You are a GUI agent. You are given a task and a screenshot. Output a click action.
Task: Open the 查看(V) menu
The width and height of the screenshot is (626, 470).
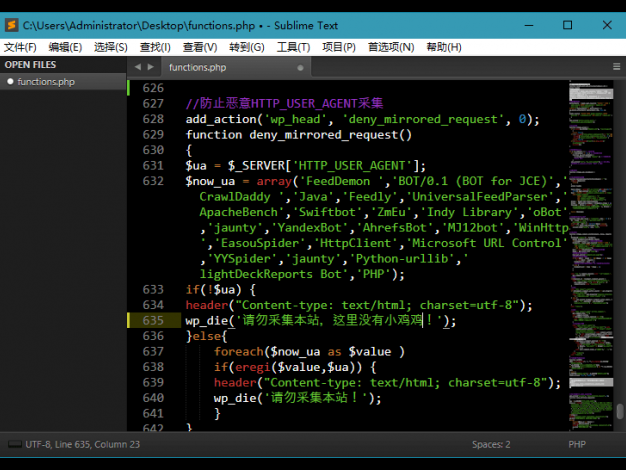tap(200, 47)
